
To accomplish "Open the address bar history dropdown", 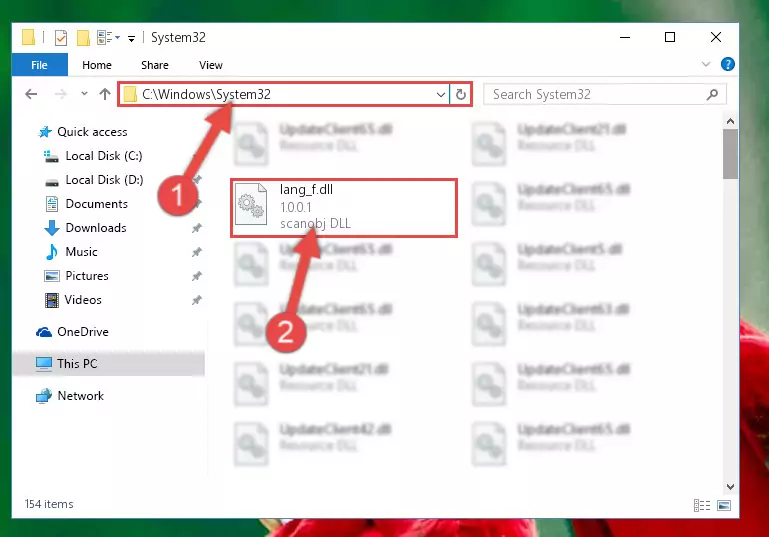I will (x=440, y=94).
